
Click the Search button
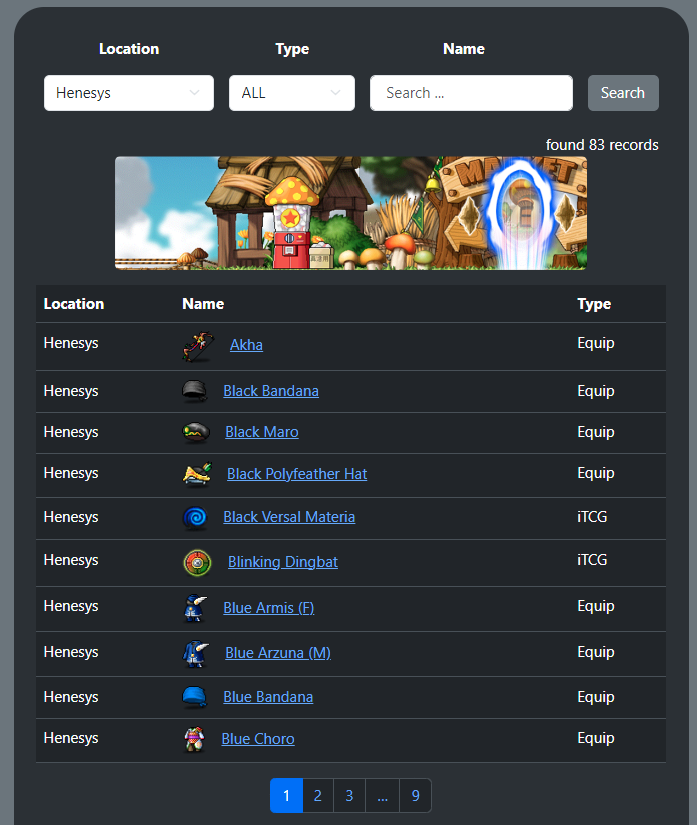point(623,93)
